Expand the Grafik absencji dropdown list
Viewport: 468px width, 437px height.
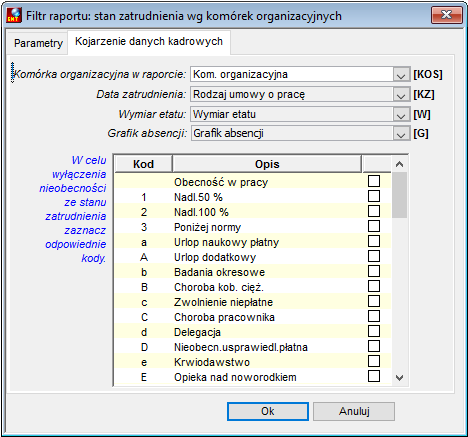(x=401, y=134)
